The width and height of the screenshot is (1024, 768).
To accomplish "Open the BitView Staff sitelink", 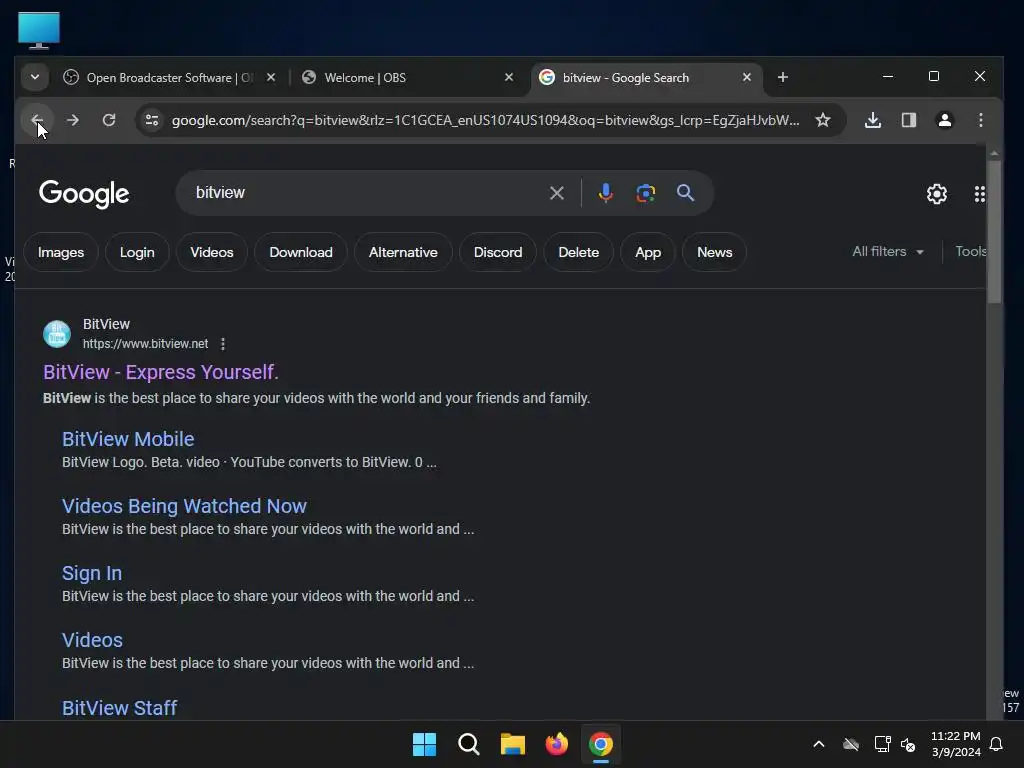I will pos(120,708).
